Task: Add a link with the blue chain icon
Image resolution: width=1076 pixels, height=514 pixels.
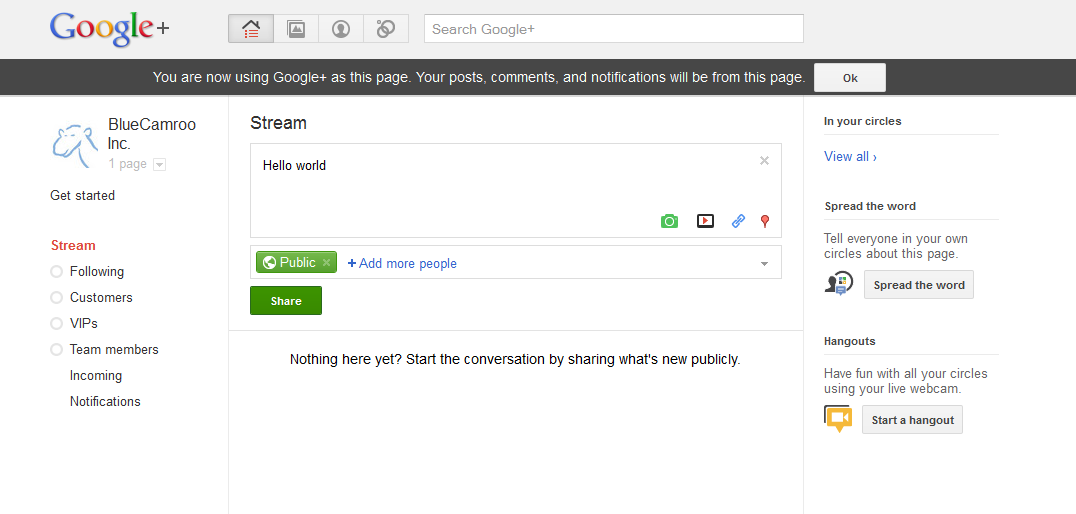Action: [738, 221]
